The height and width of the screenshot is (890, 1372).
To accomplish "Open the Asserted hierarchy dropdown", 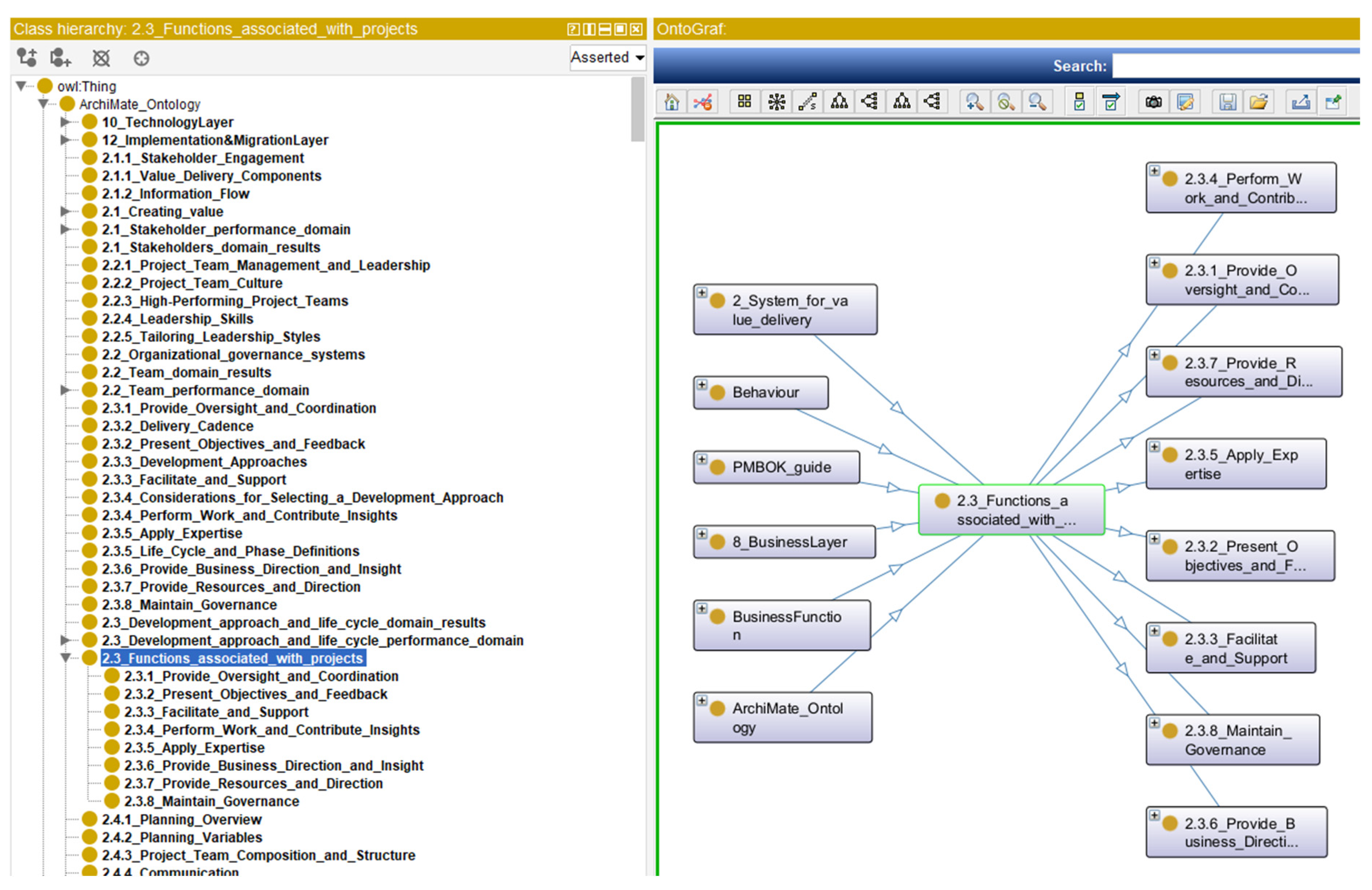I will pyautogui.click(x=608, y=58).
